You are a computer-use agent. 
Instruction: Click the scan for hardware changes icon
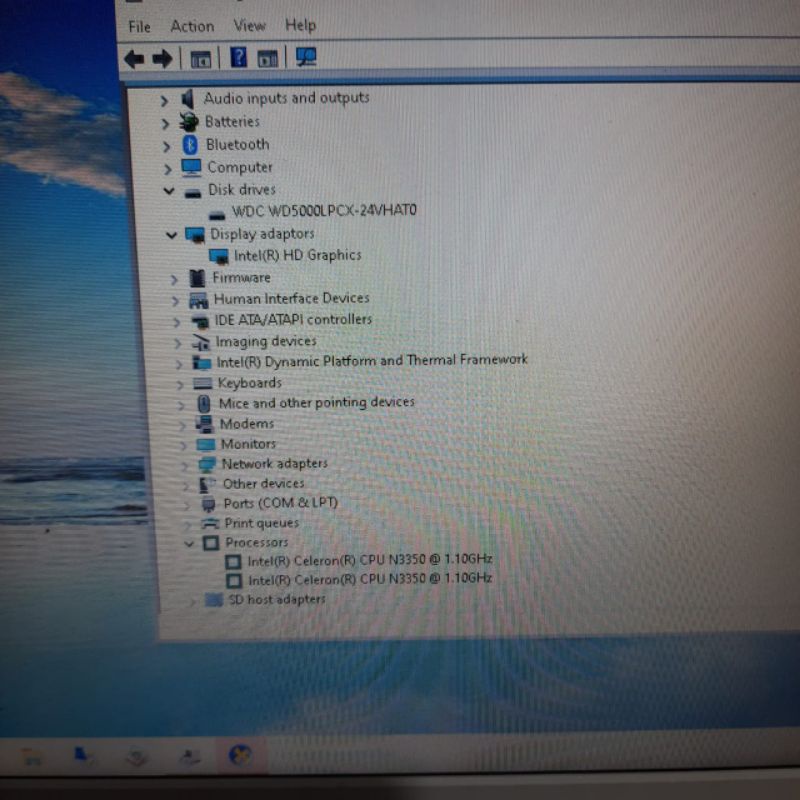[x=306, y=57]
